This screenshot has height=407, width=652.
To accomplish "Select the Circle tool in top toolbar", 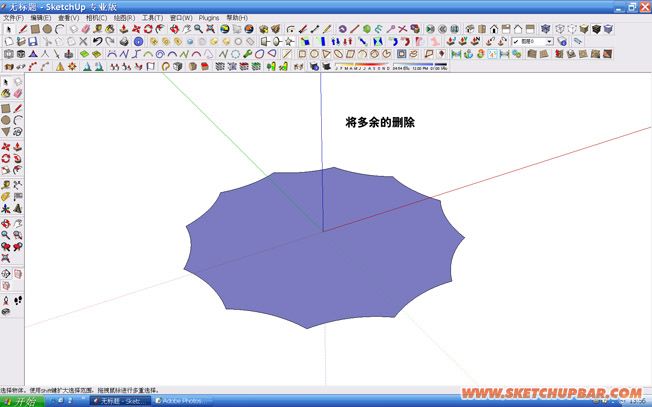I will (47, 29).
